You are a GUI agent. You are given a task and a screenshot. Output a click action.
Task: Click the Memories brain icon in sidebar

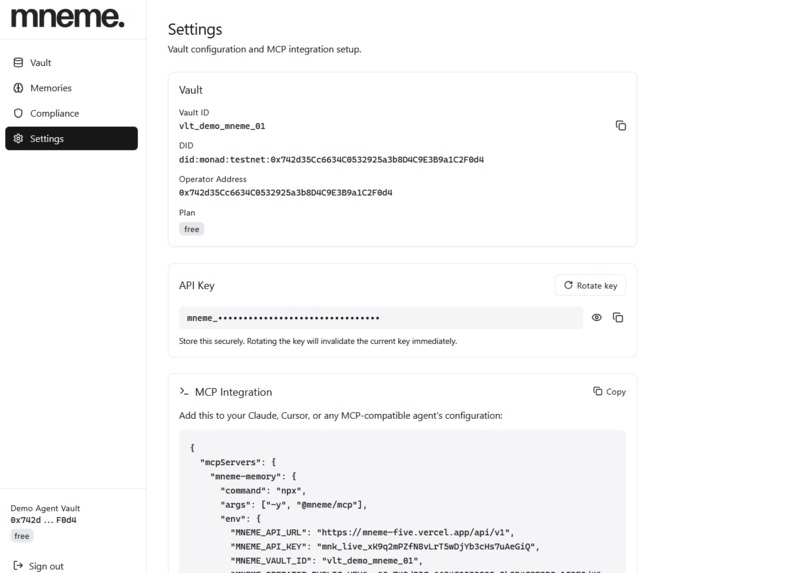[18, 88]
